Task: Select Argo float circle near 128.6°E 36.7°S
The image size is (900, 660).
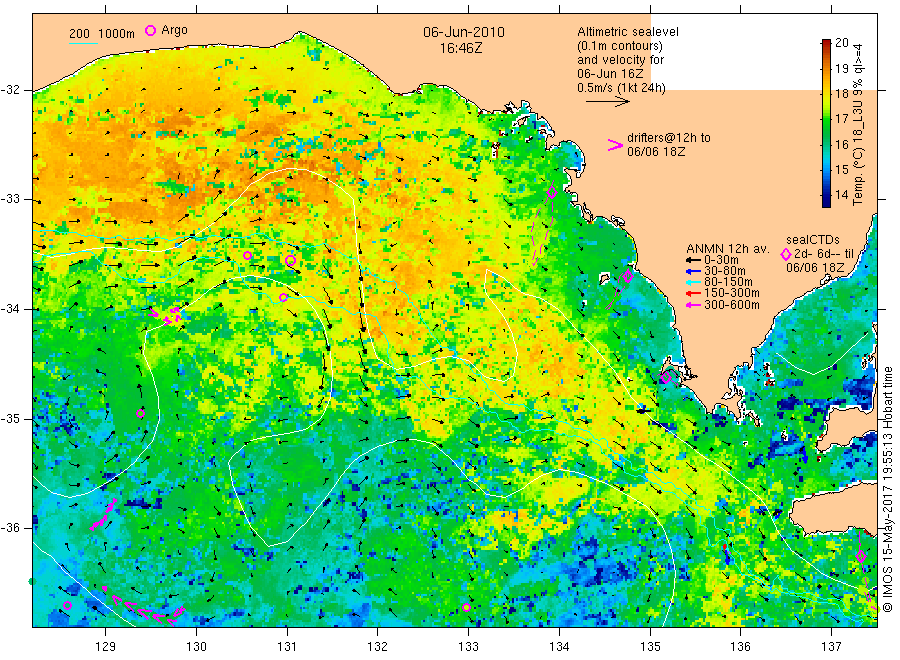Action: click(67, 605)
